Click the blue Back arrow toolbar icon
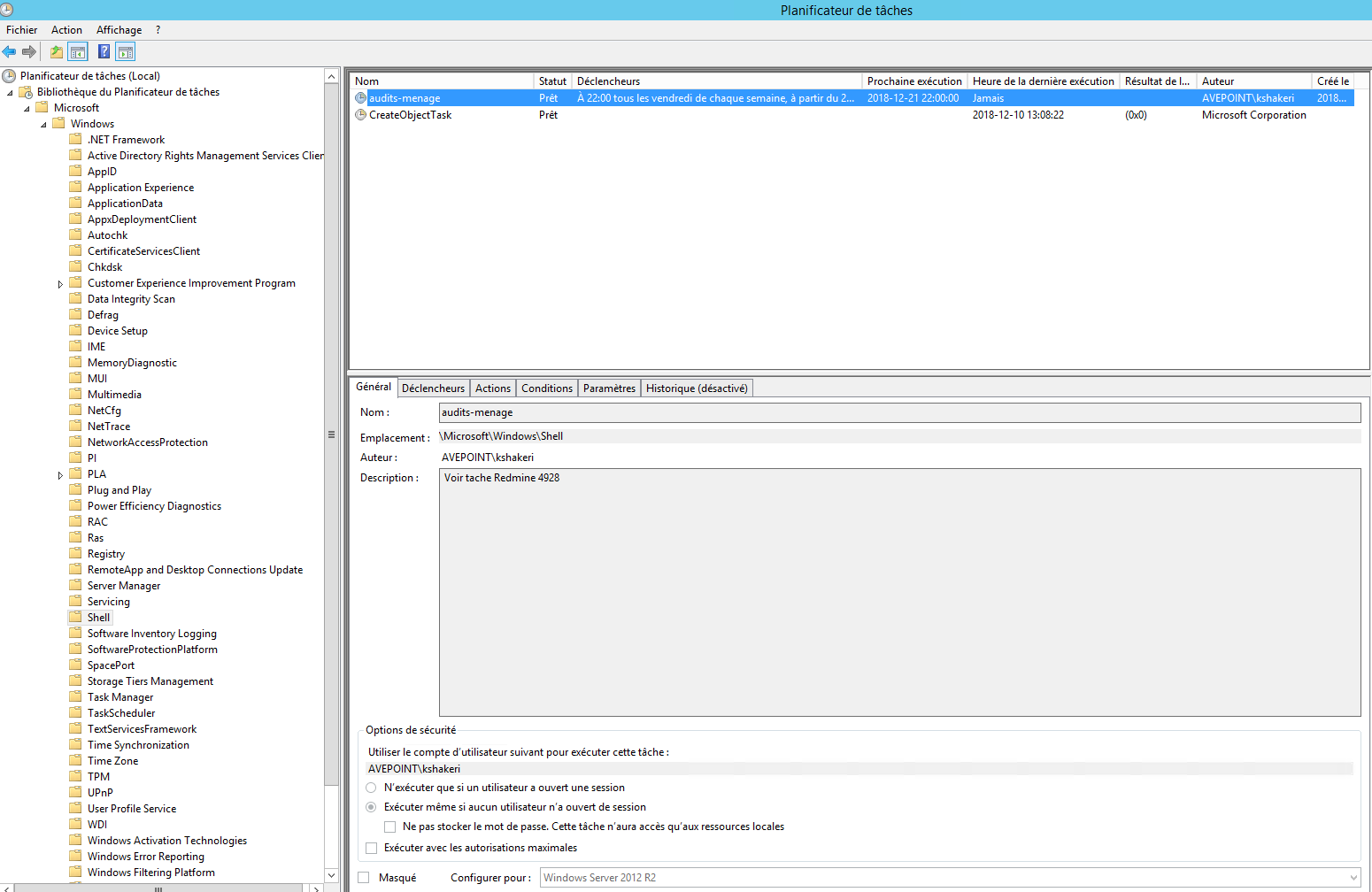The image size is (1372, 892). click(10, 52)
